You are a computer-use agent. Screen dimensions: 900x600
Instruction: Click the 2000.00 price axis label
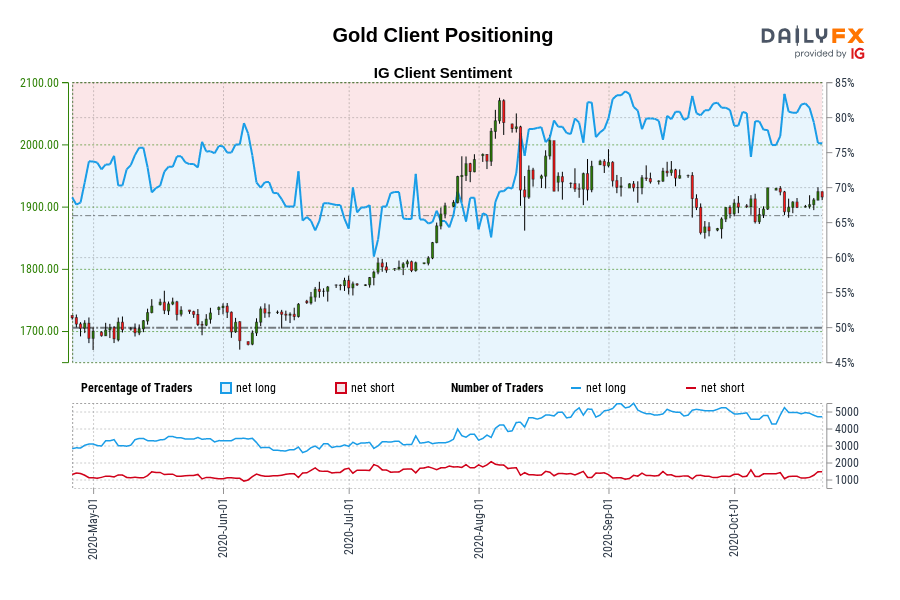40,145
